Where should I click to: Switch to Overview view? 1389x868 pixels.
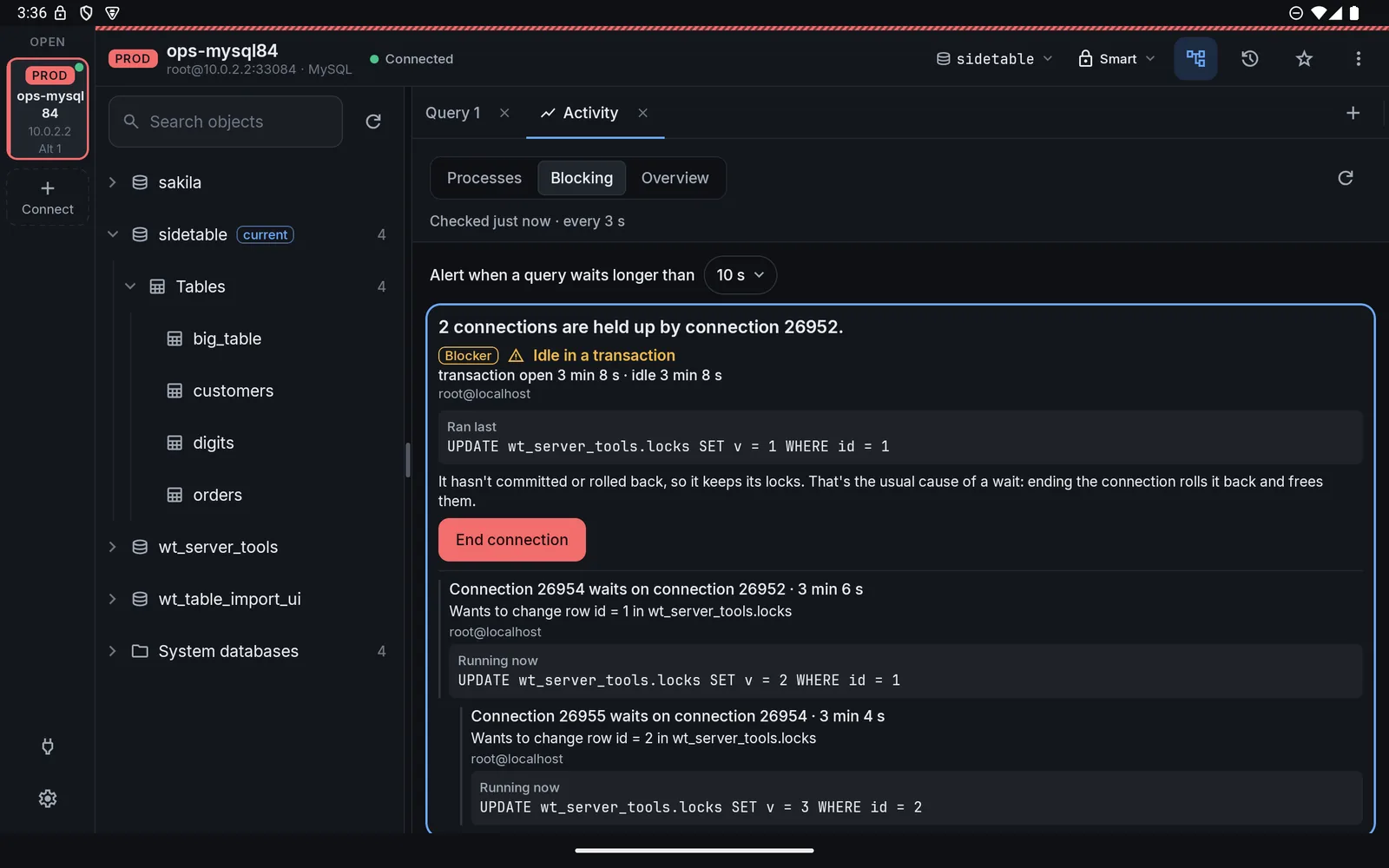click(675, 178)
